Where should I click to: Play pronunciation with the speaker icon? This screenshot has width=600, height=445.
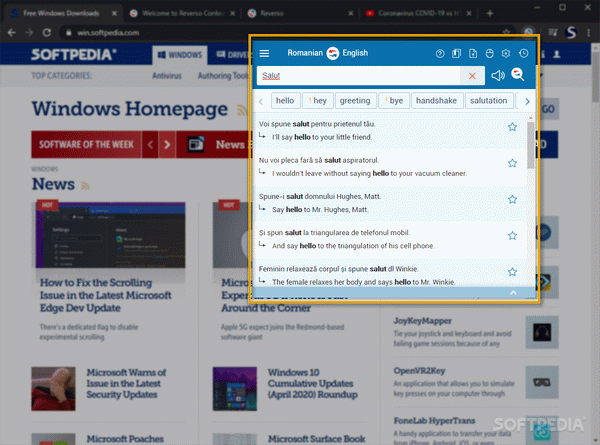click(498, 75)
